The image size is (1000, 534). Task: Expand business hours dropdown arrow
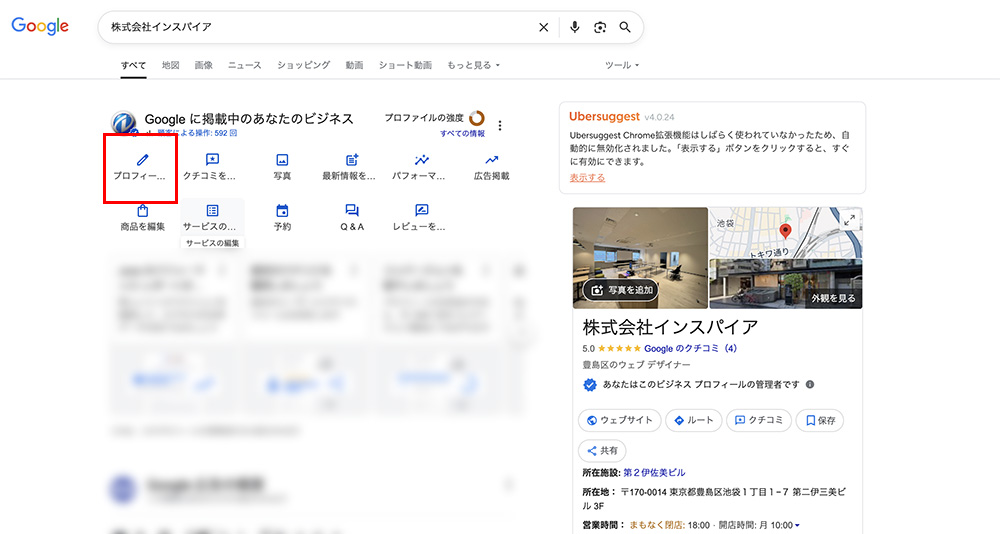pos(797,526)
